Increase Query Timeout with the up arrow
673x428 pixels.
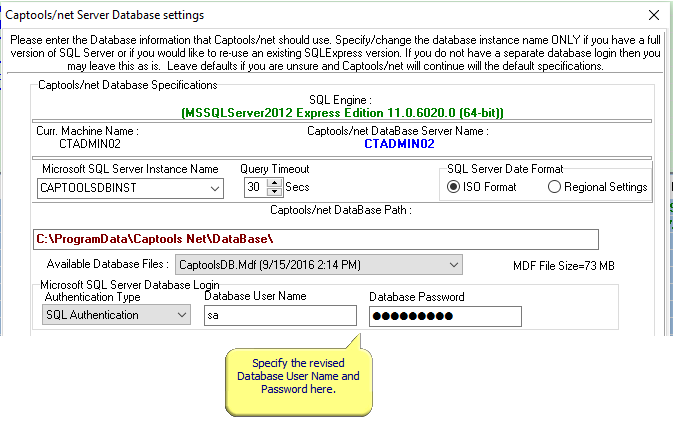pyautogui.click(x=274, y=183)
